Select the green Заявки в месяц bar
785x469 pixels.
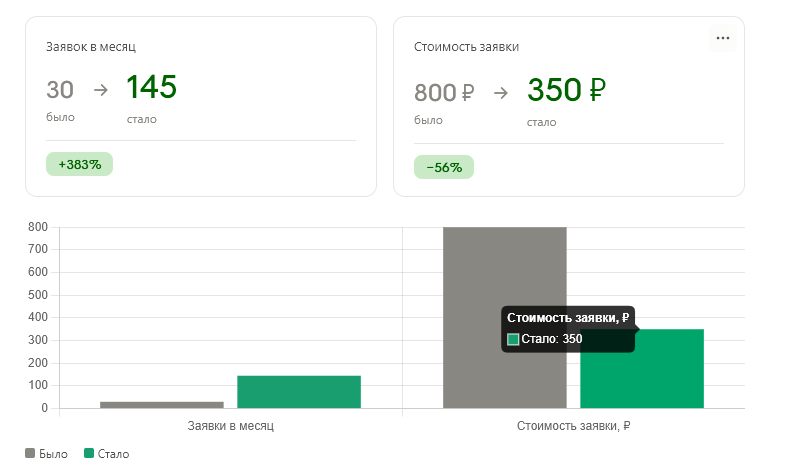pyautogui.click(x=299, y=391)
